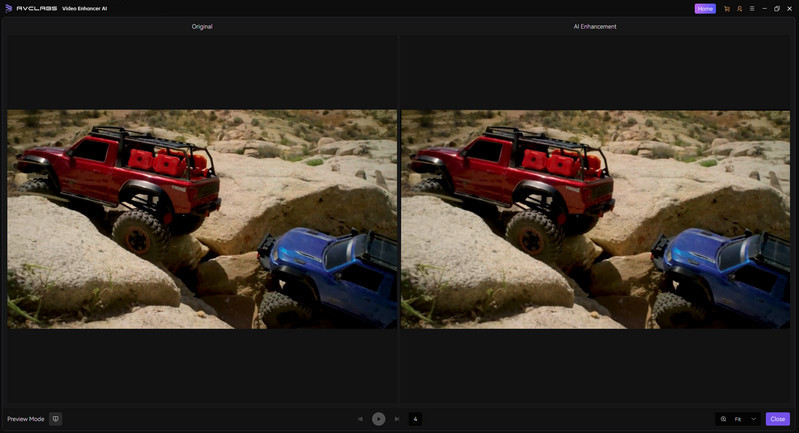Click the AVCLabs logo icon
This screenshot has width=799, height=433.
click(x=8, y=8)
